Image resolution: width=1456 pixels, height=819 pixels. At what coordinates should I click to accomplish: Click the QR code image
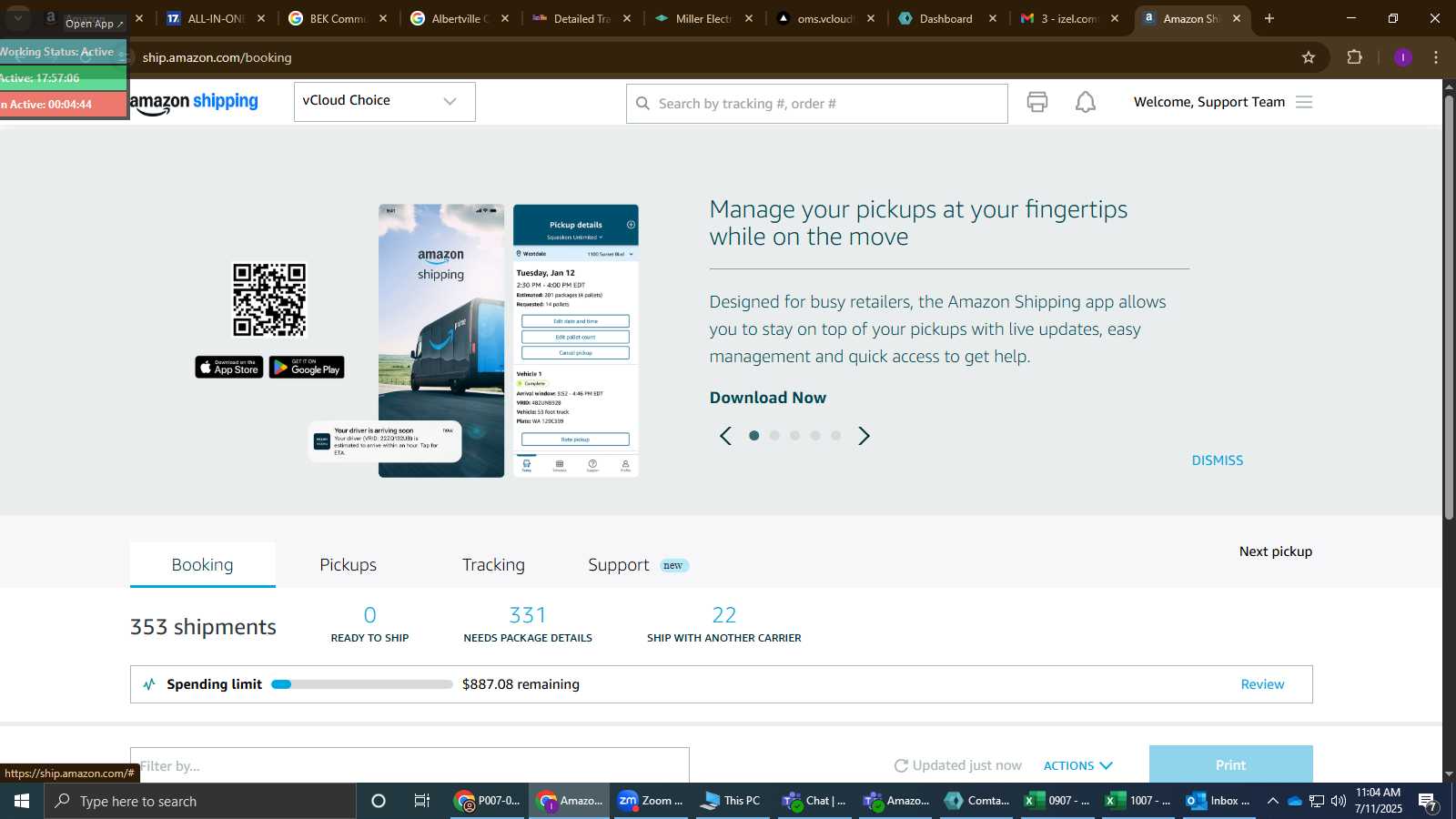(x=269, y=300)
